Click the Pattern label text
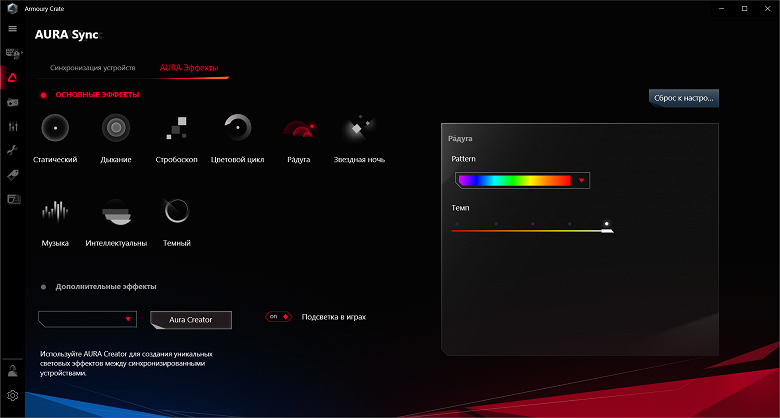This screenshot has width=780, height=418. pos(464,159)
